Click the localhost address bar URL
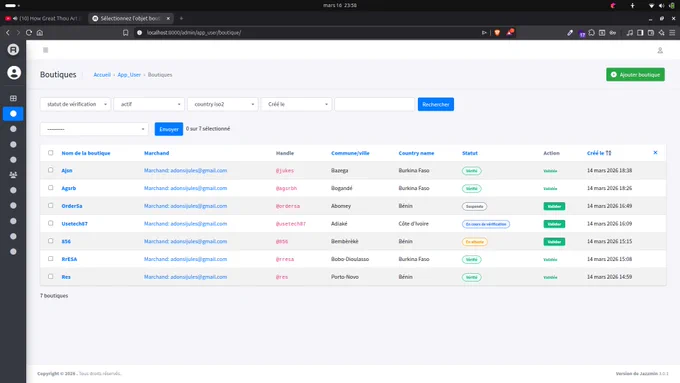The image size is (680, 383). (194, 33)
